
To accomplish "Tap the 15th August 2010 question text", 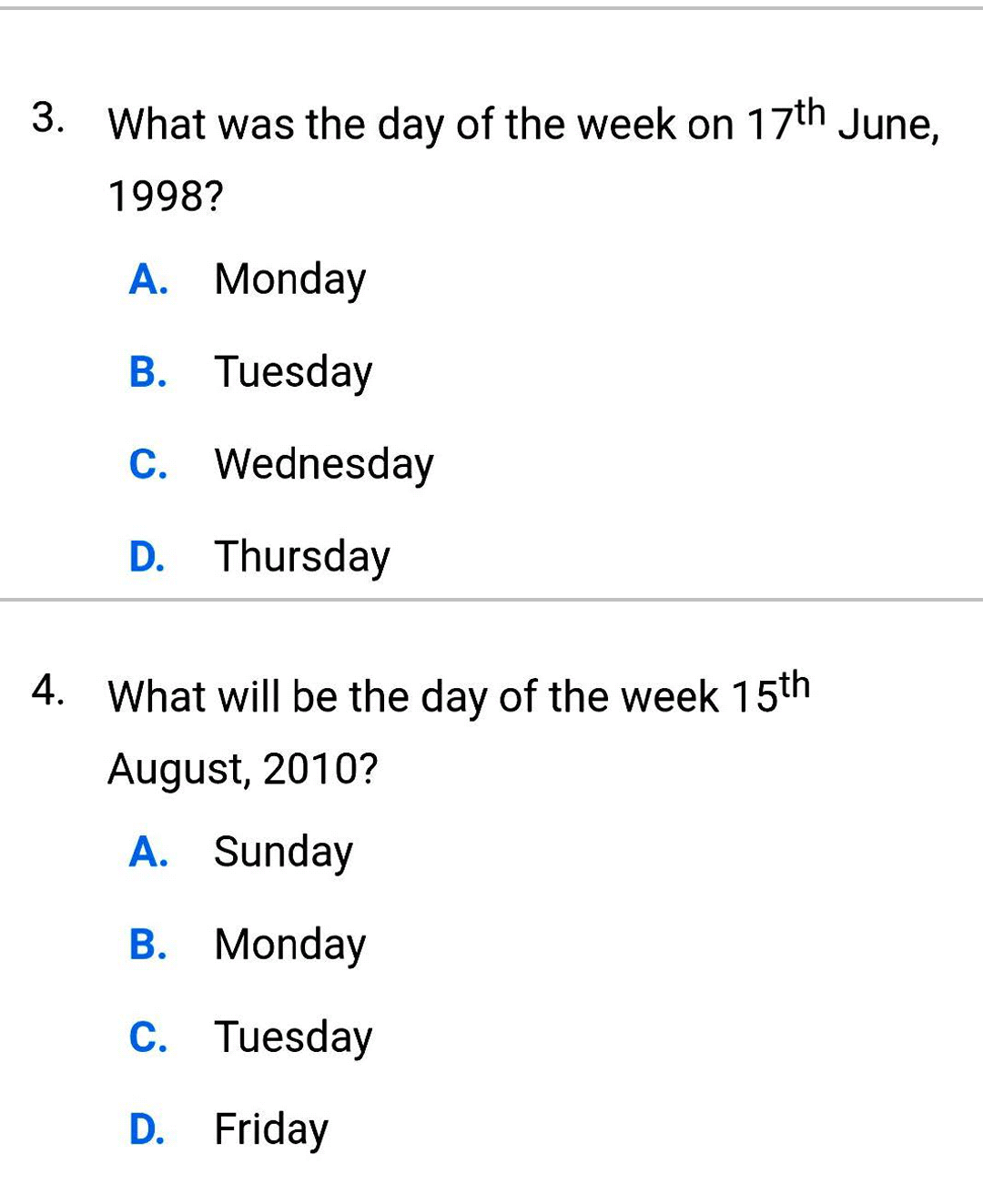I will [x=455, y=699].
